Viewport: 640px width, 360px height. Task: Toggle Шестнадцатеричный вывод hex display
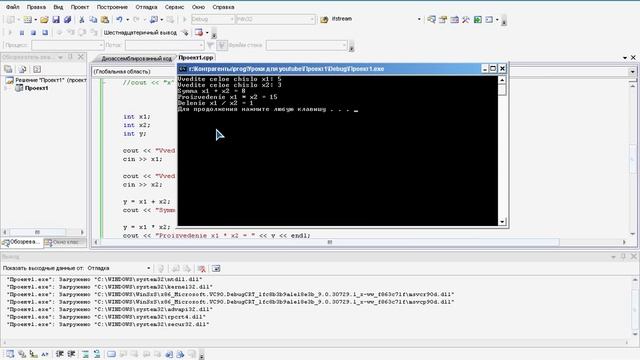click(x=140, y=33)
